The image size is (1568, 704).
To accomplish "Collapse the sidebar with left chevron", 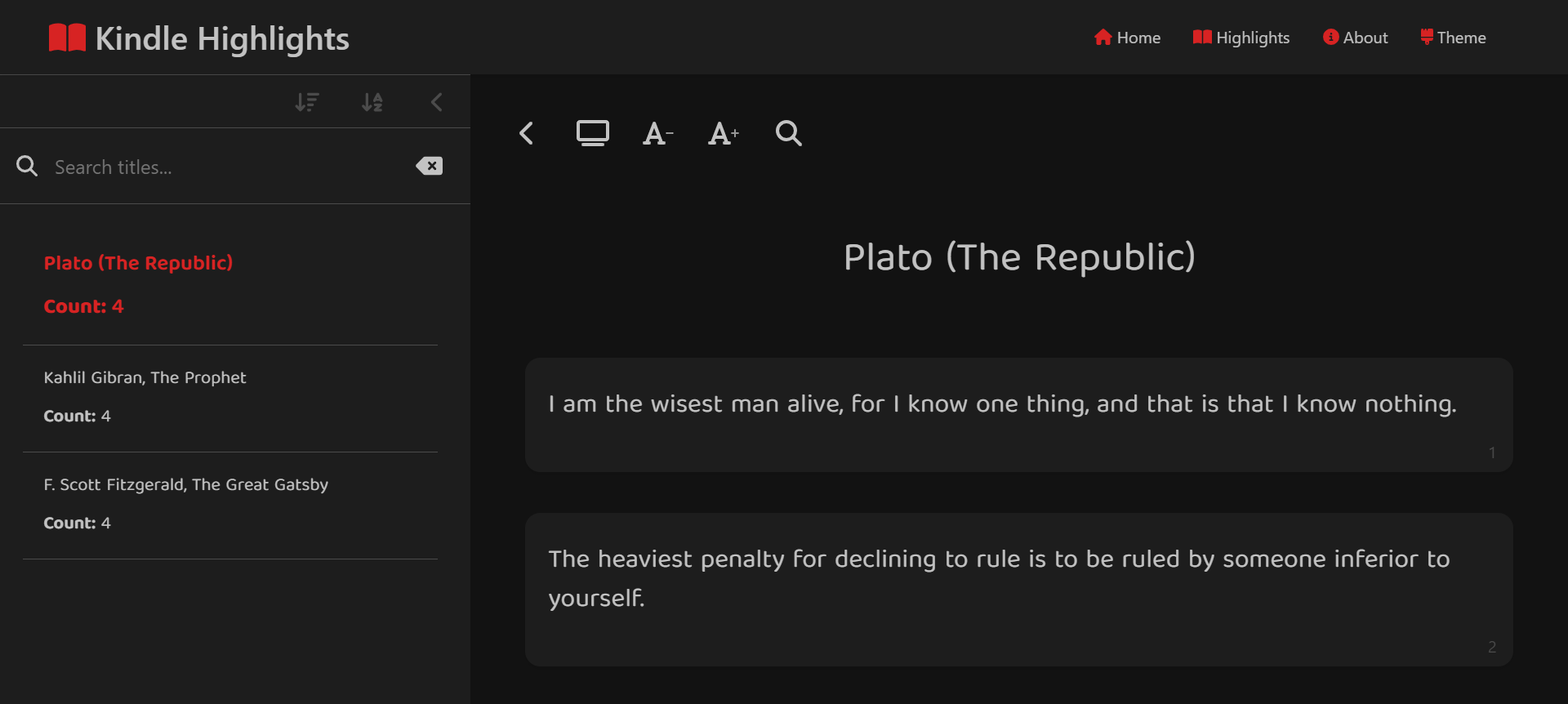I will (x=437, y=102).
